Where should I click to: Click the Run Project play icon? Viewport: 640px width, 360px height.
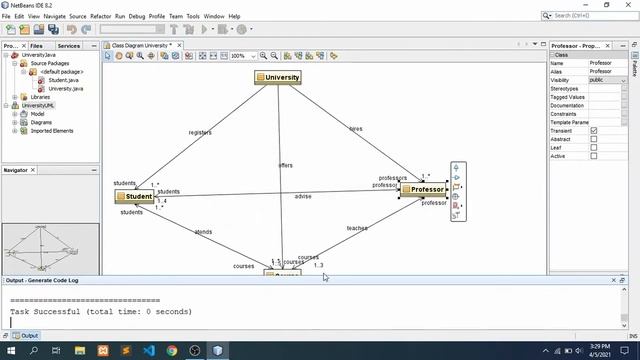(204, 29)
